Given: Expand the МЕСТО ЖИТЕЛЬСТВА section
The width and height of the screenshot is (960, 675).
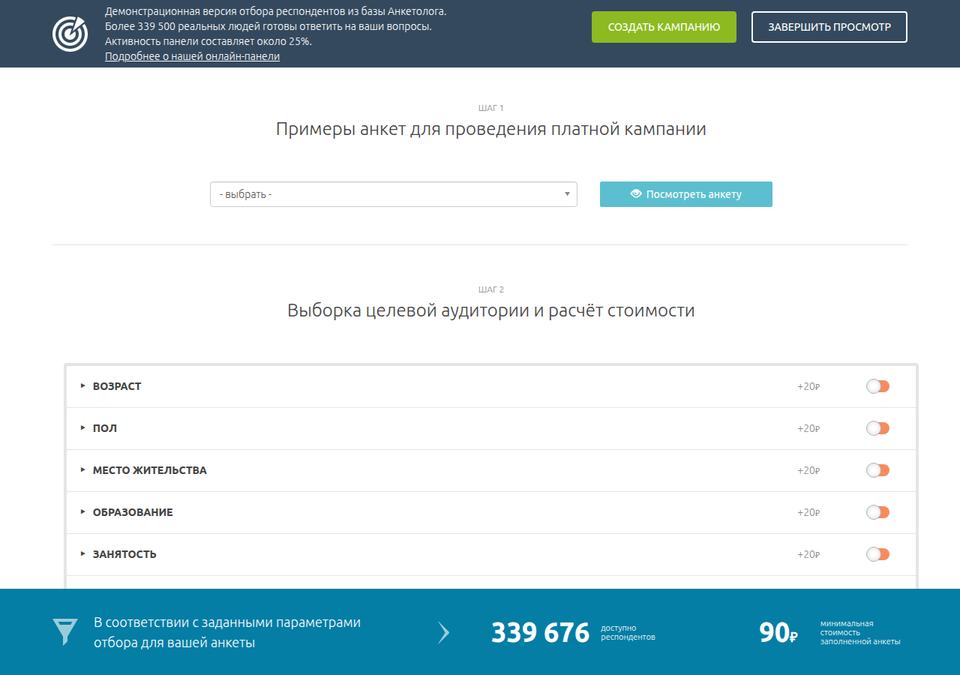Looking at the screenshot, I should [144, 470].
